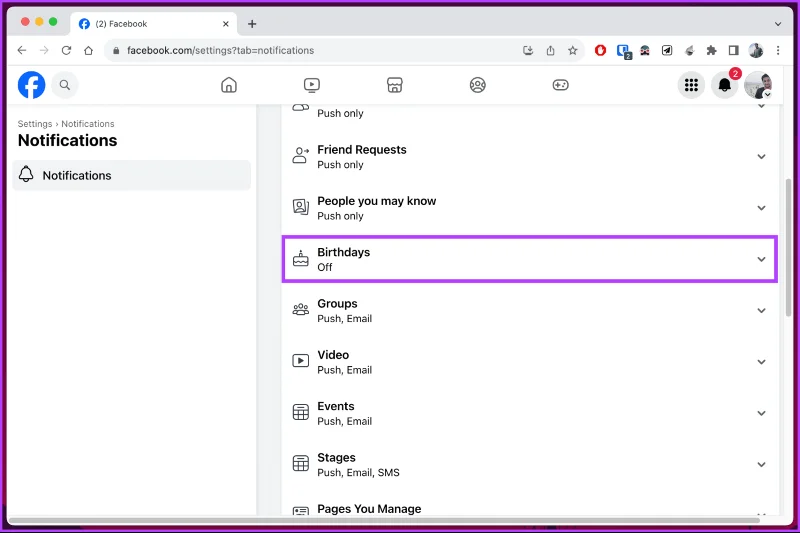Screen dimensions: 800x533
Task: Click the address bar URL
Action: pyautogui.click(x=220, y=50)
